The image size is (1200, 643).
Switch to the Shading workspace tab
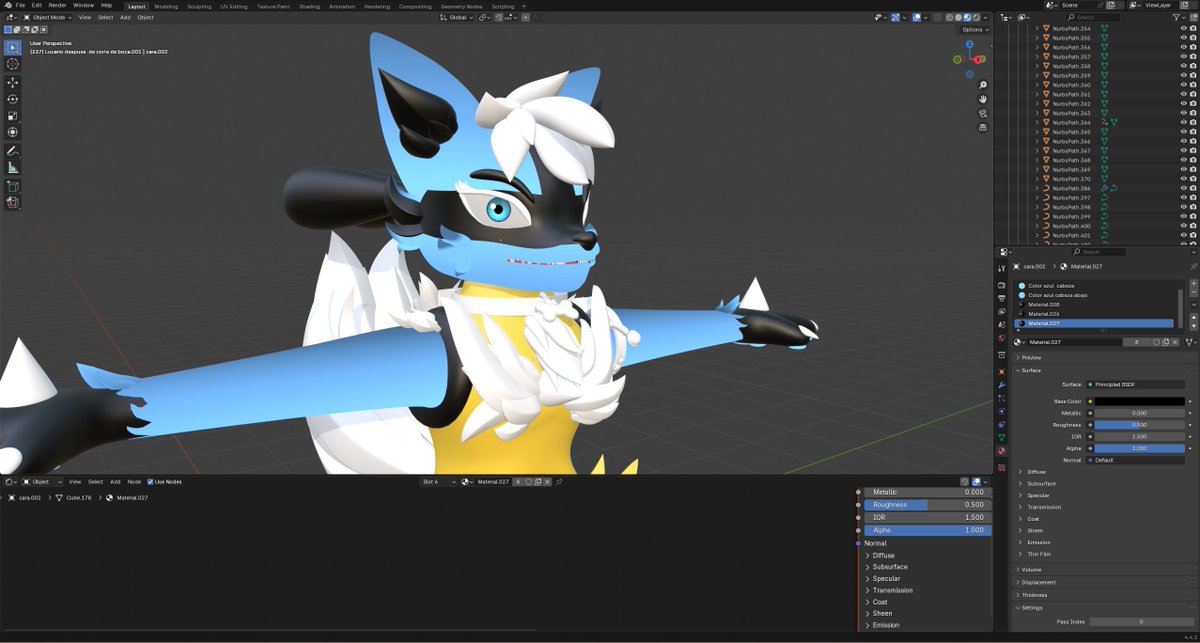point(310,6)
